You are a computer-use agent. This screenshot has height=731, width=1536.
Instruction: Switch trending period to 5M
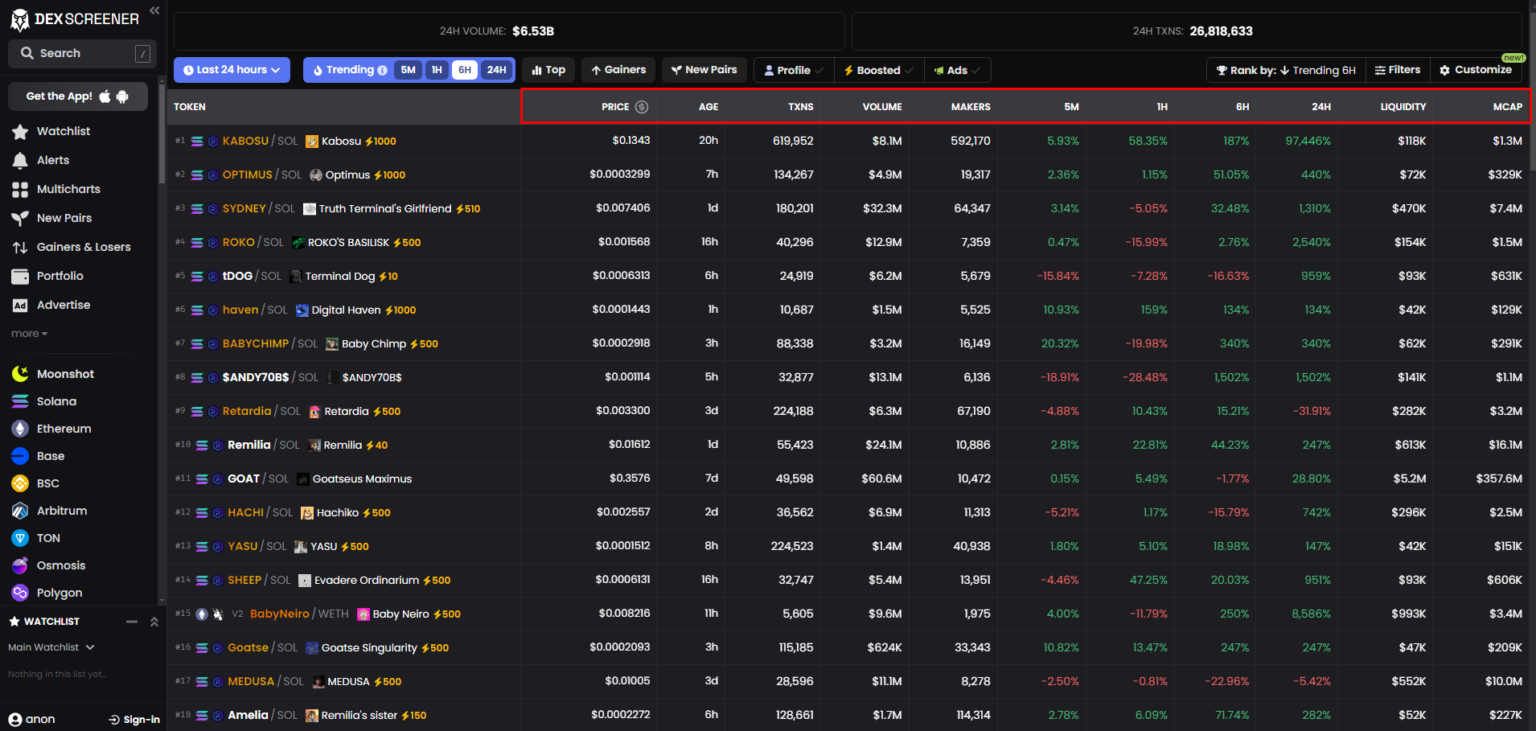[x=407, y=70]
